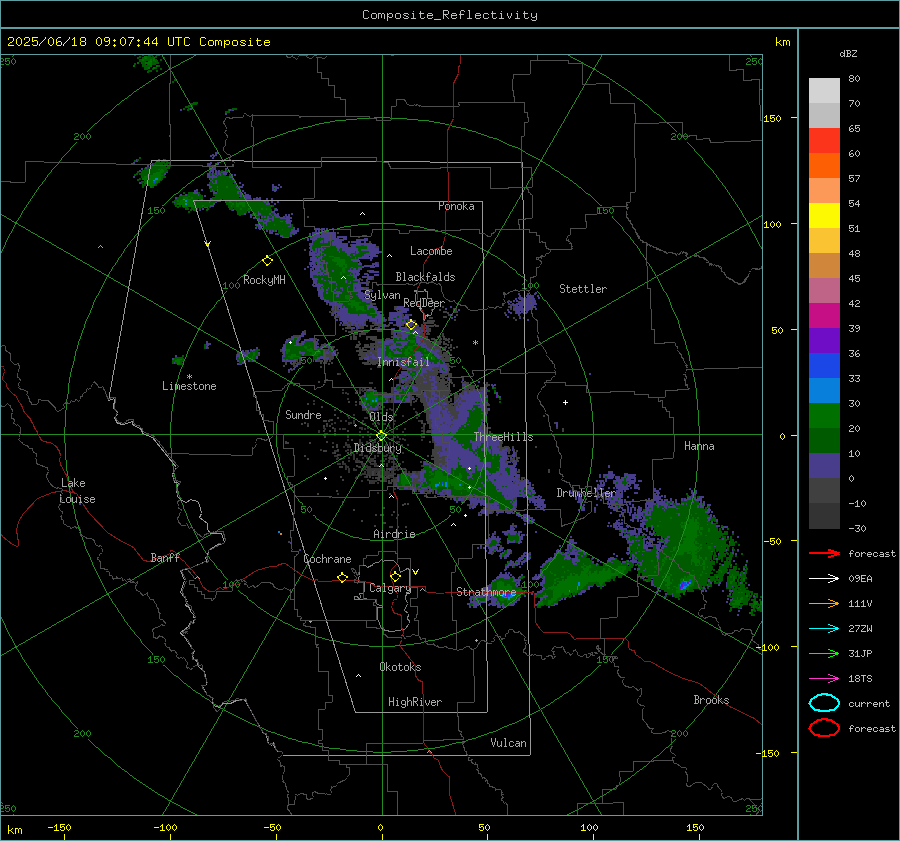Click the red forecast ellipse legend icon

[x=824, y=728]
